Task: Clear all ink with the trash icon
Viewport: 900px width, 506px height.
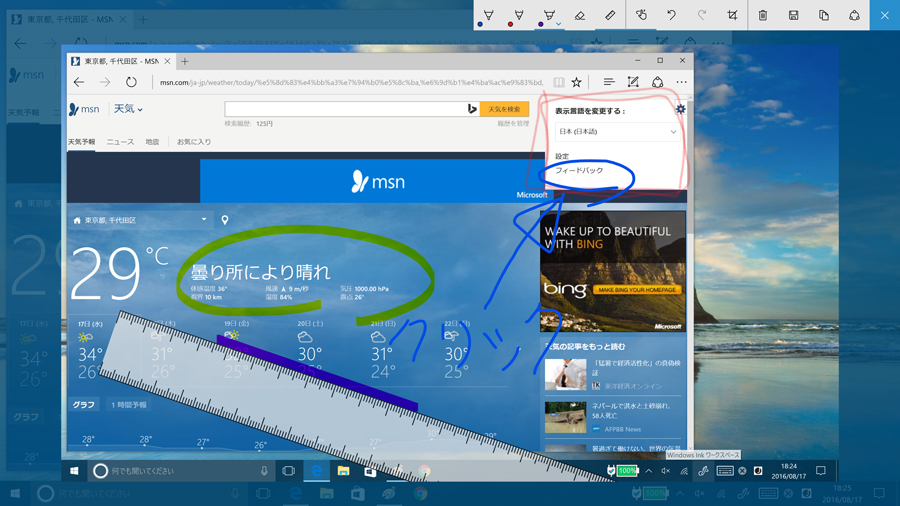Action: point(763,15)
